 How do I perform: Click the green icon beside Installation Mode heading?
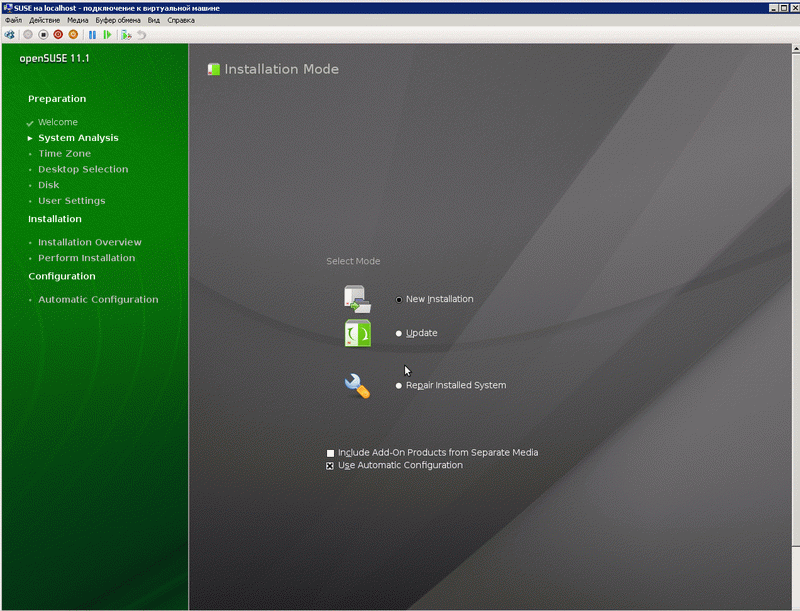tap(214, 69)
